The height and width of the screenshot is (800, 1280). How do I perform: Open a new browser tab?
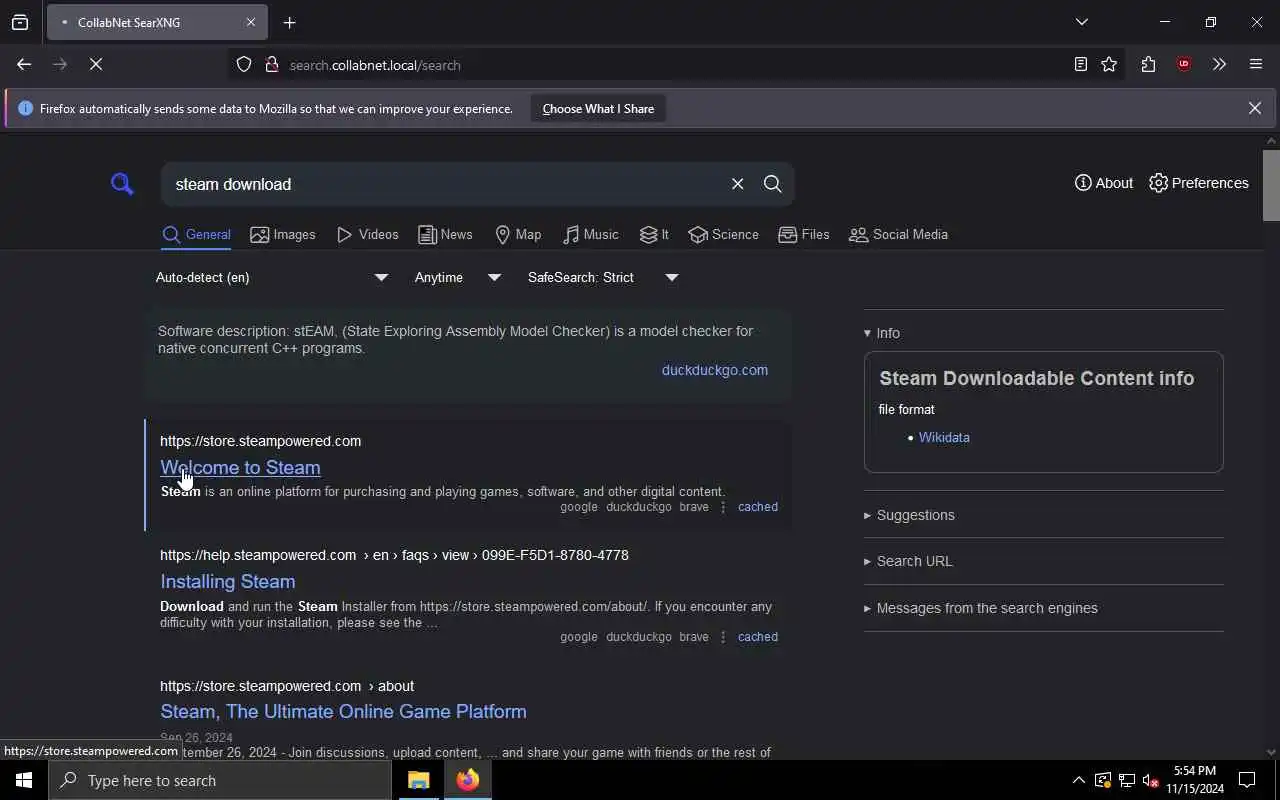tap(290, 22)
